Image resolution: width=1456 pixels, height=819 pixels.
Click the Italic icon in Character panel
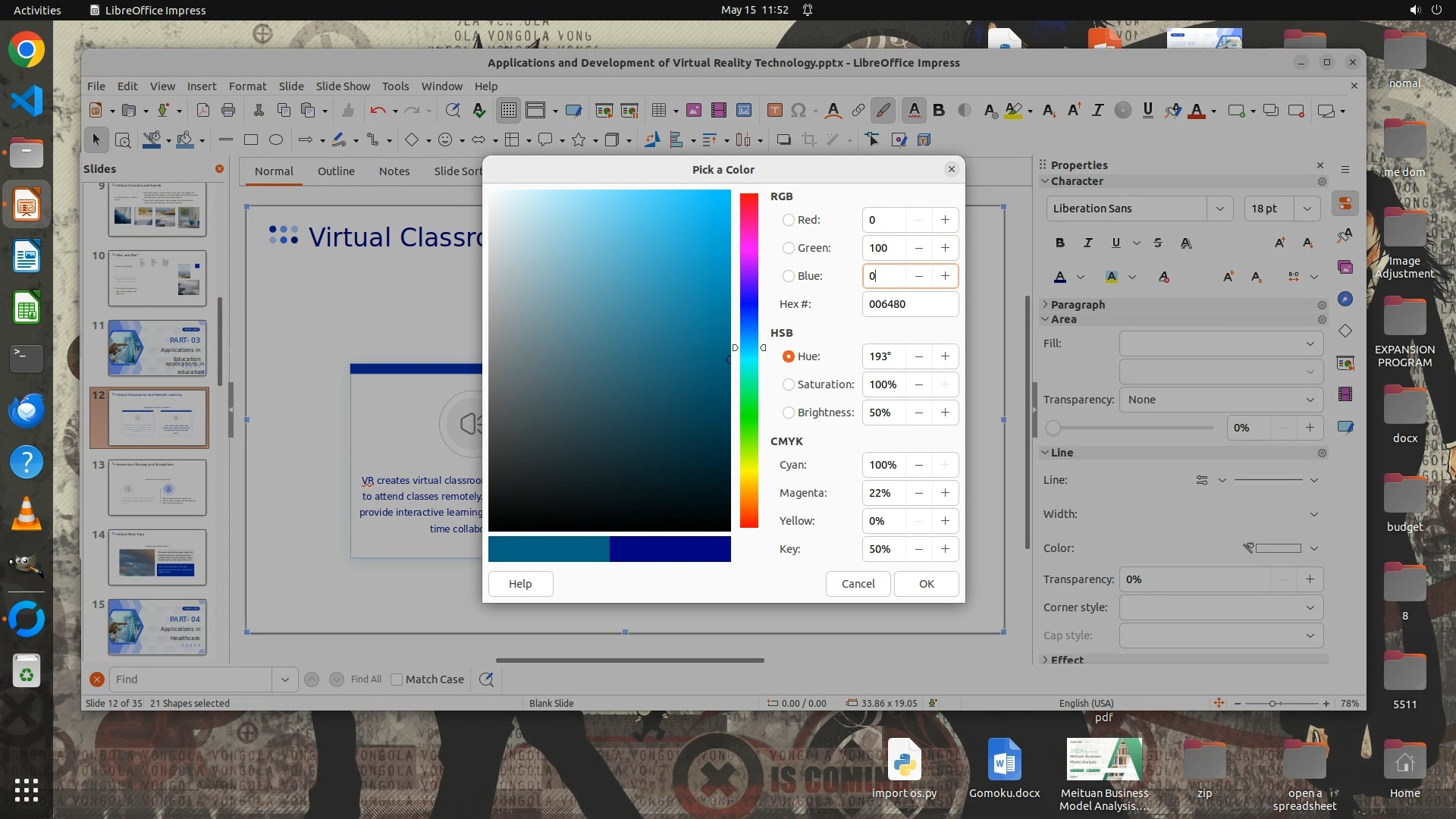1087,243
